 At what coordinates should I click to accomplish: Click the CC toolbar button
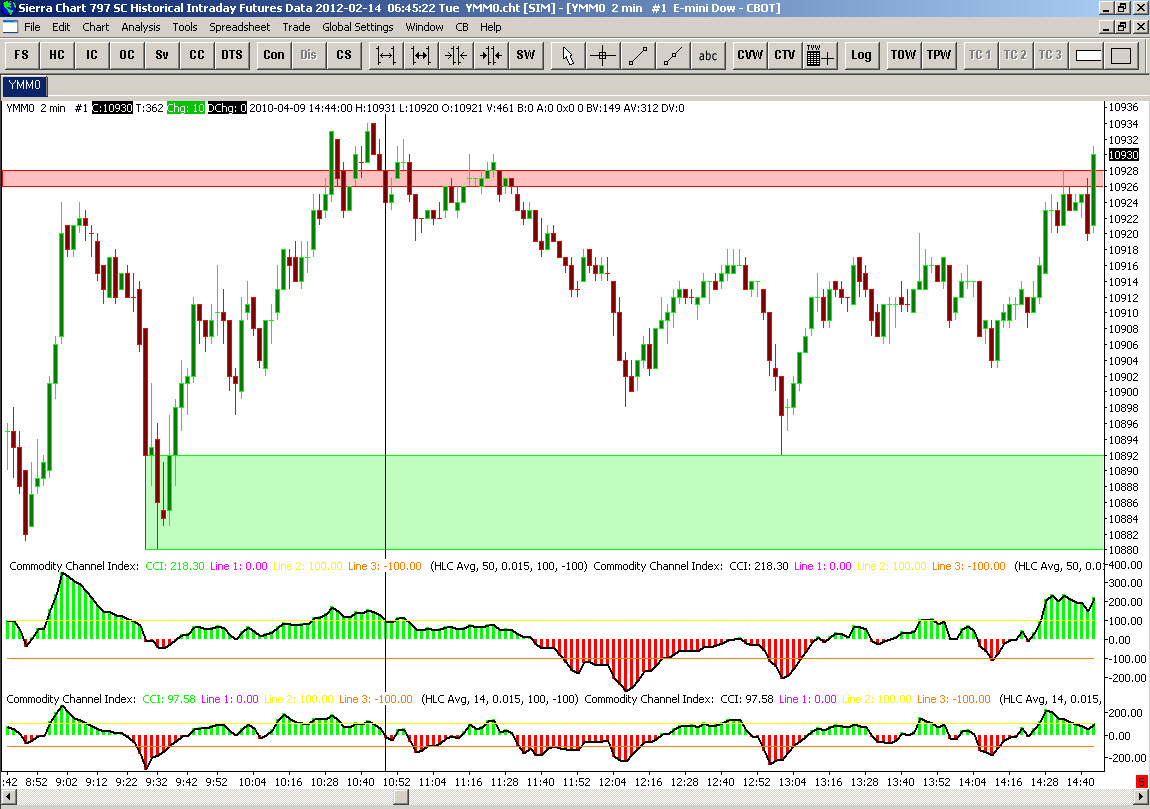pos(197,55)
